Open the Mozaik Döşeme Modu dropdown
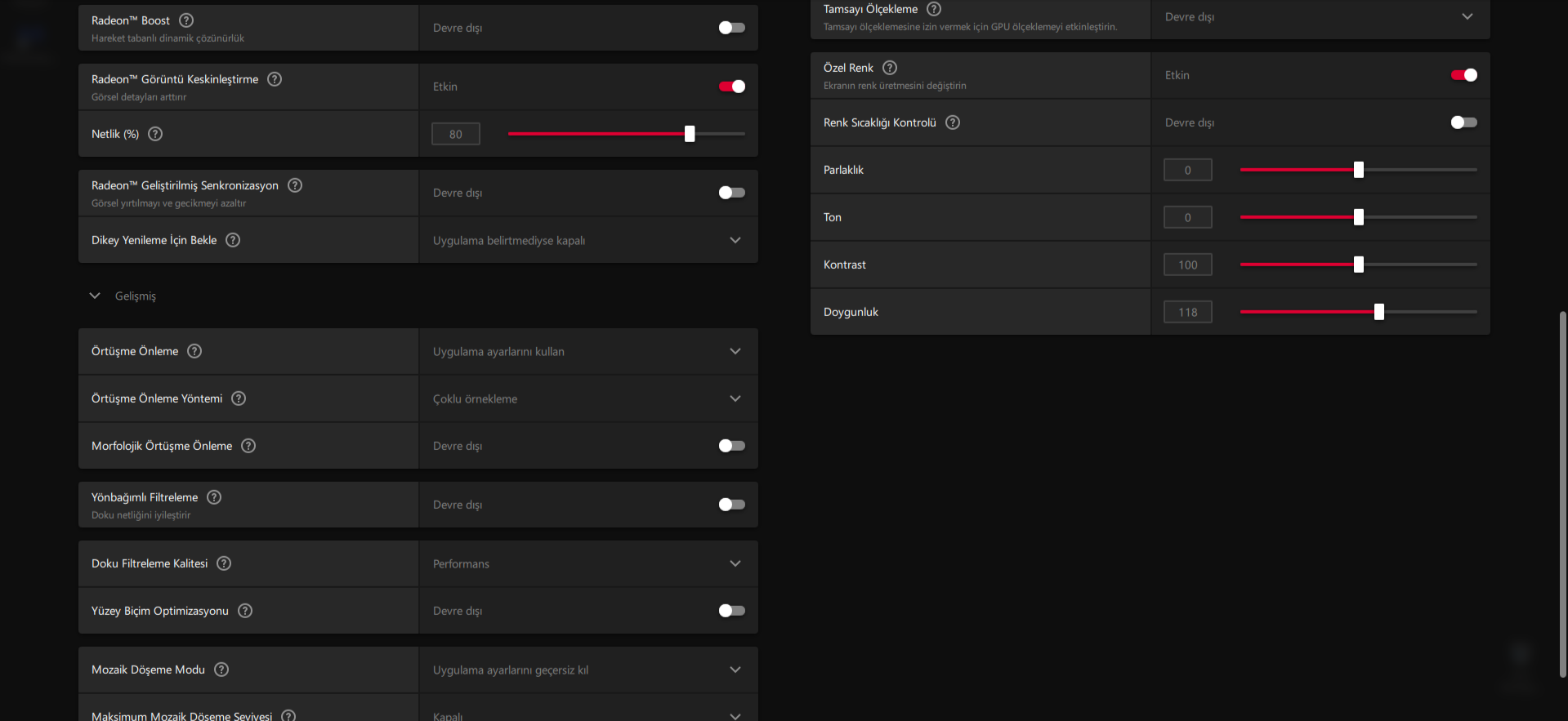The width and height of the screenshot is (1568, 721). pos(735,670)
